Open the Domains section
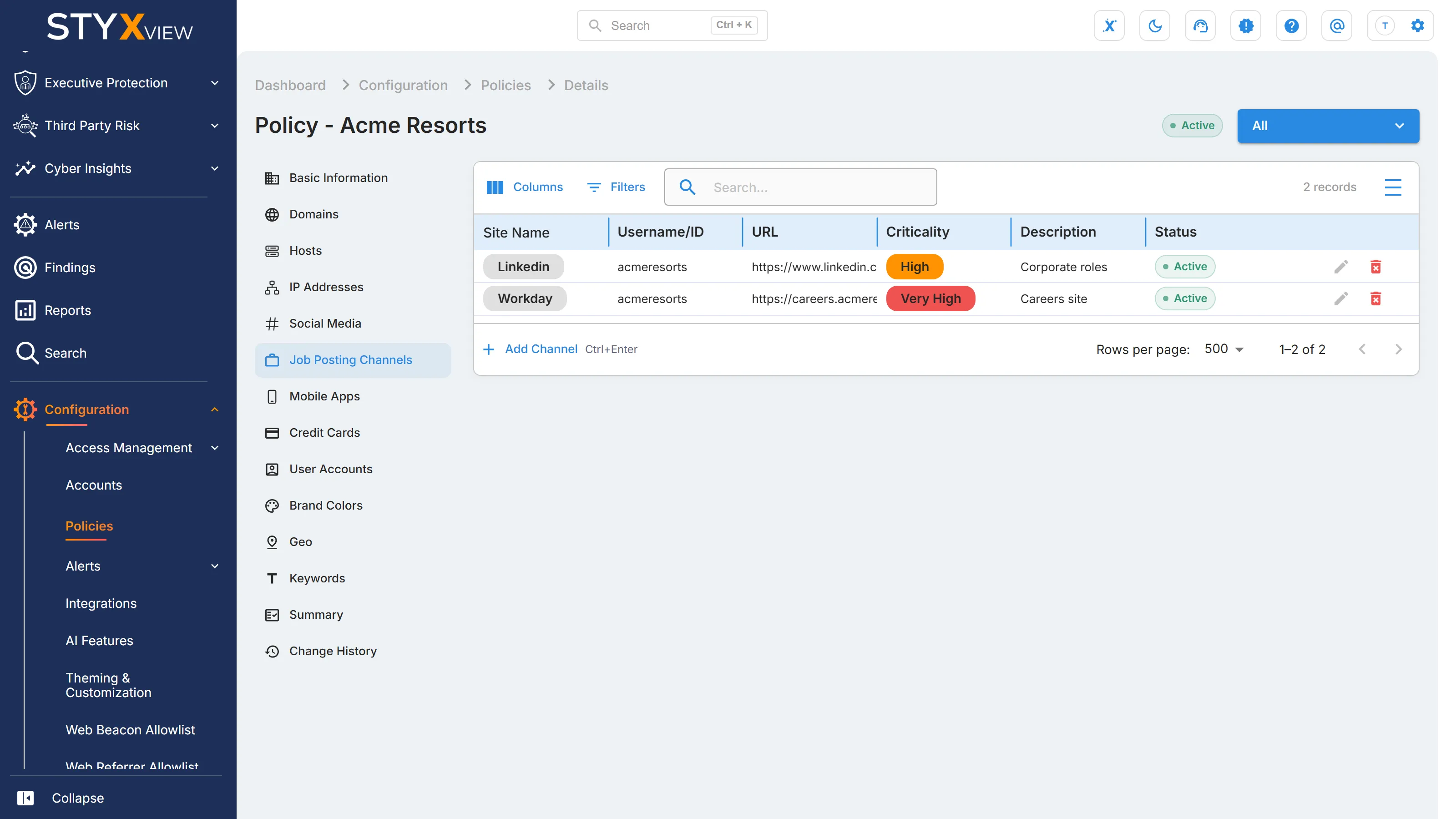Screen dimensions: 1456x819 pos(353,214)
